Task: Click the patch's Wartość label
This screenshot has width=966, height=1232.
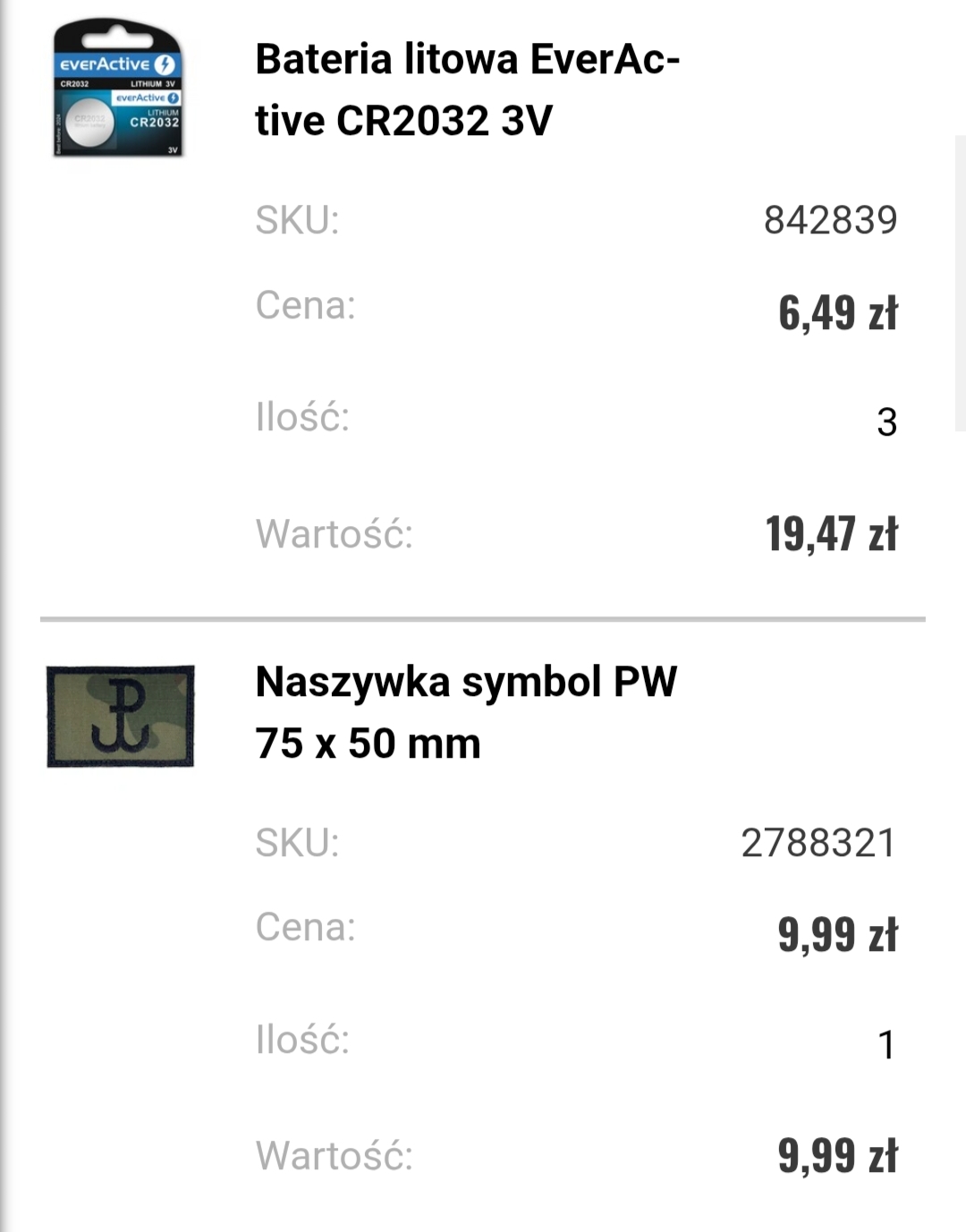Action: coord(335,1156)
